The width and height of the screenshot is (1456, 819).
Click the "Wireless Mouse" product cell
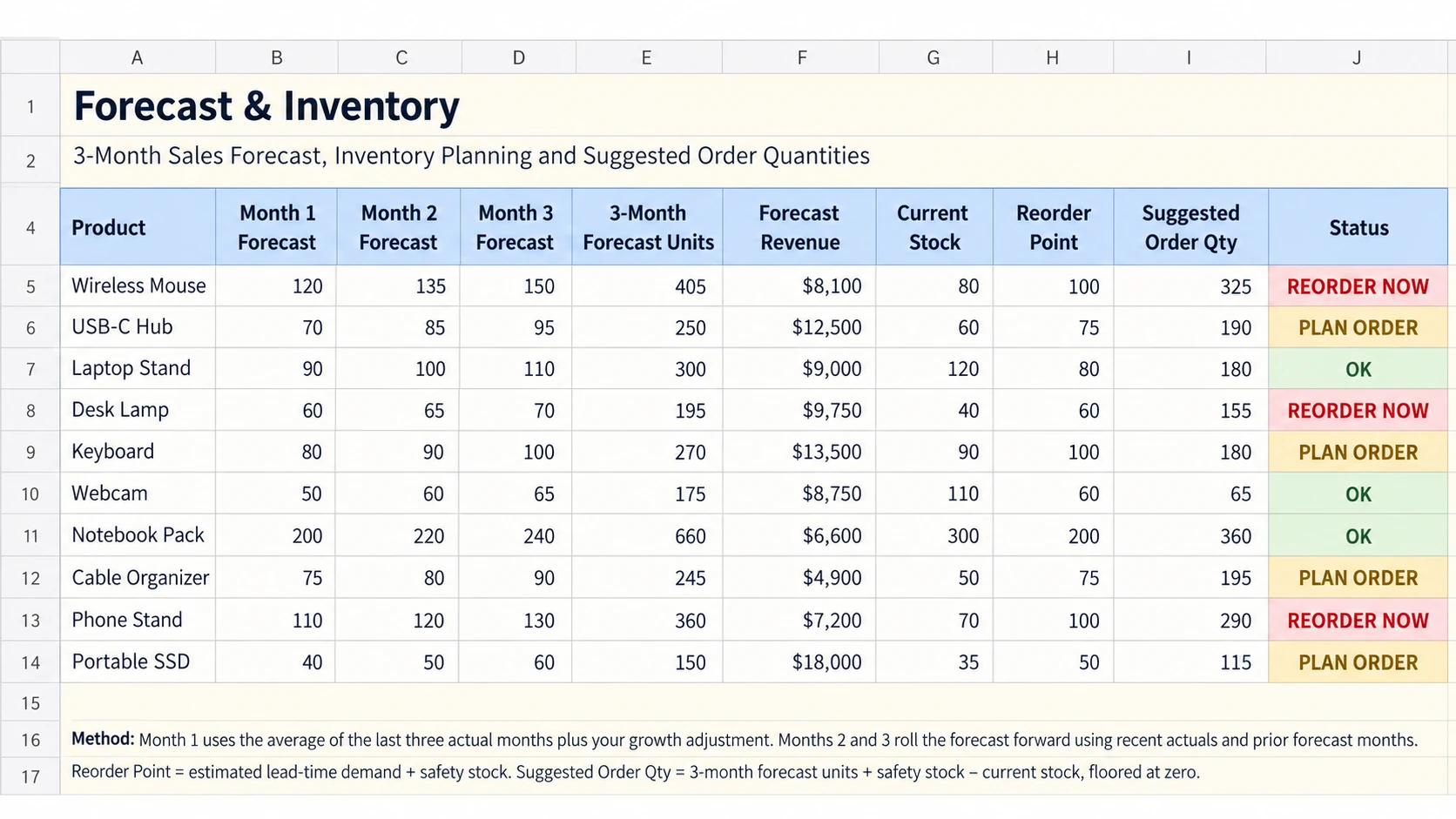pyautogui.click(x=138, y=285)
